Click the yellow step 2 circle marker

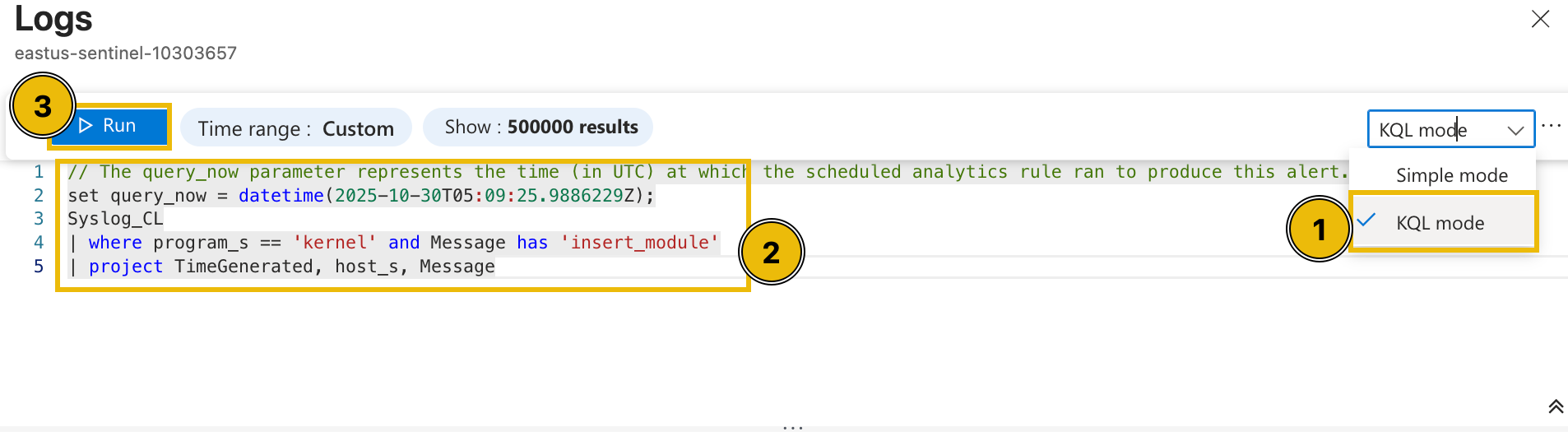771,253
